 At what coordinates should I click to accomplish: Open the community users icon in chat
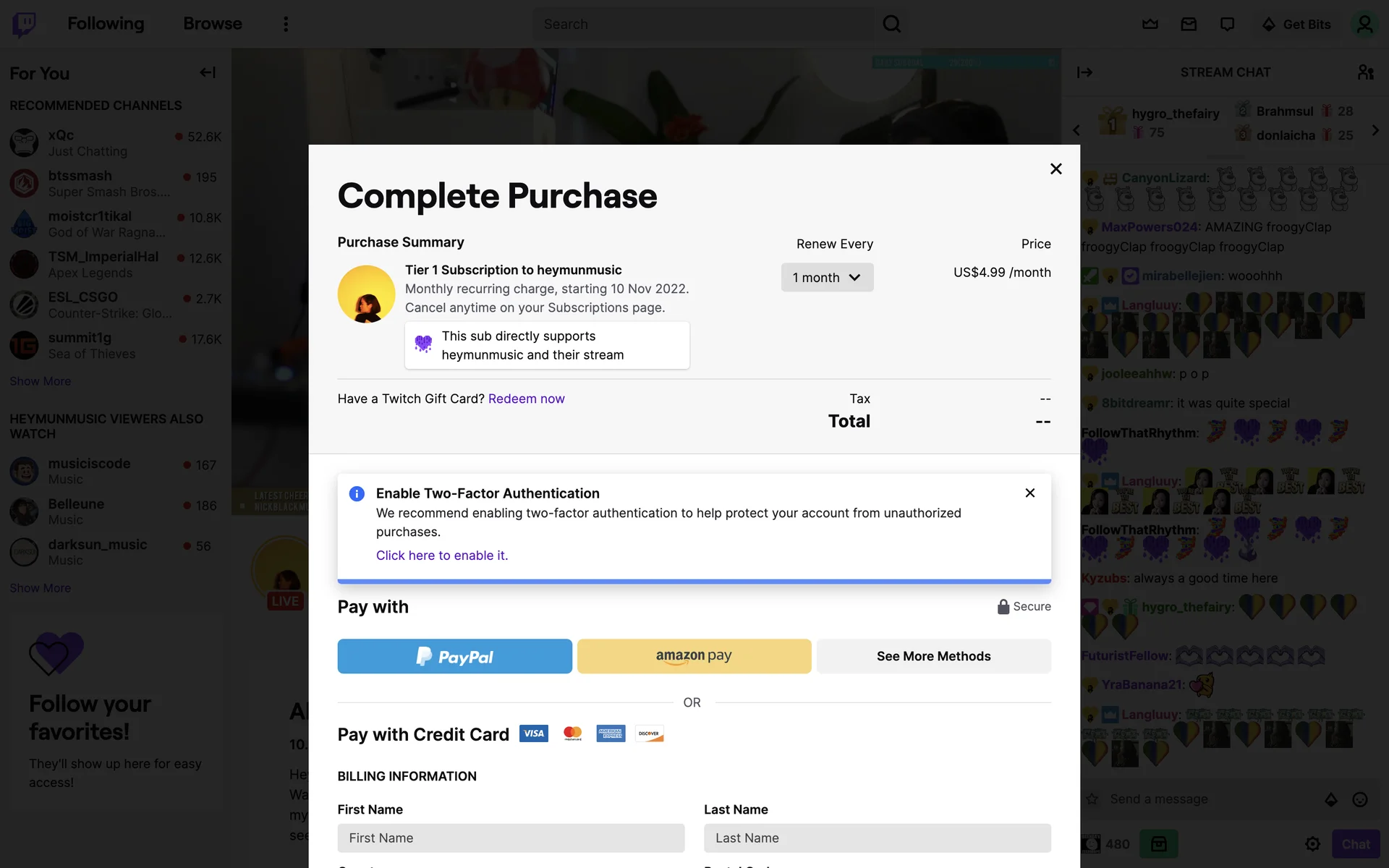[1365, 72]
